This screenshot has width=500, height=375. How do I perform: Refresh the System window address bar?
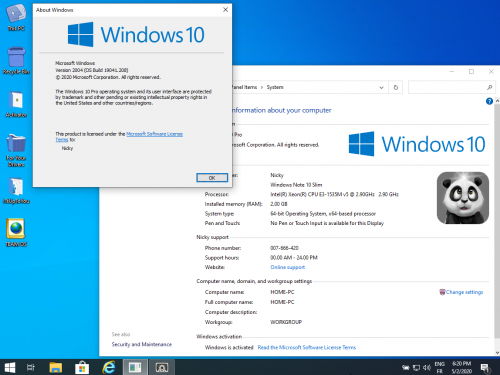click(396, 87)
